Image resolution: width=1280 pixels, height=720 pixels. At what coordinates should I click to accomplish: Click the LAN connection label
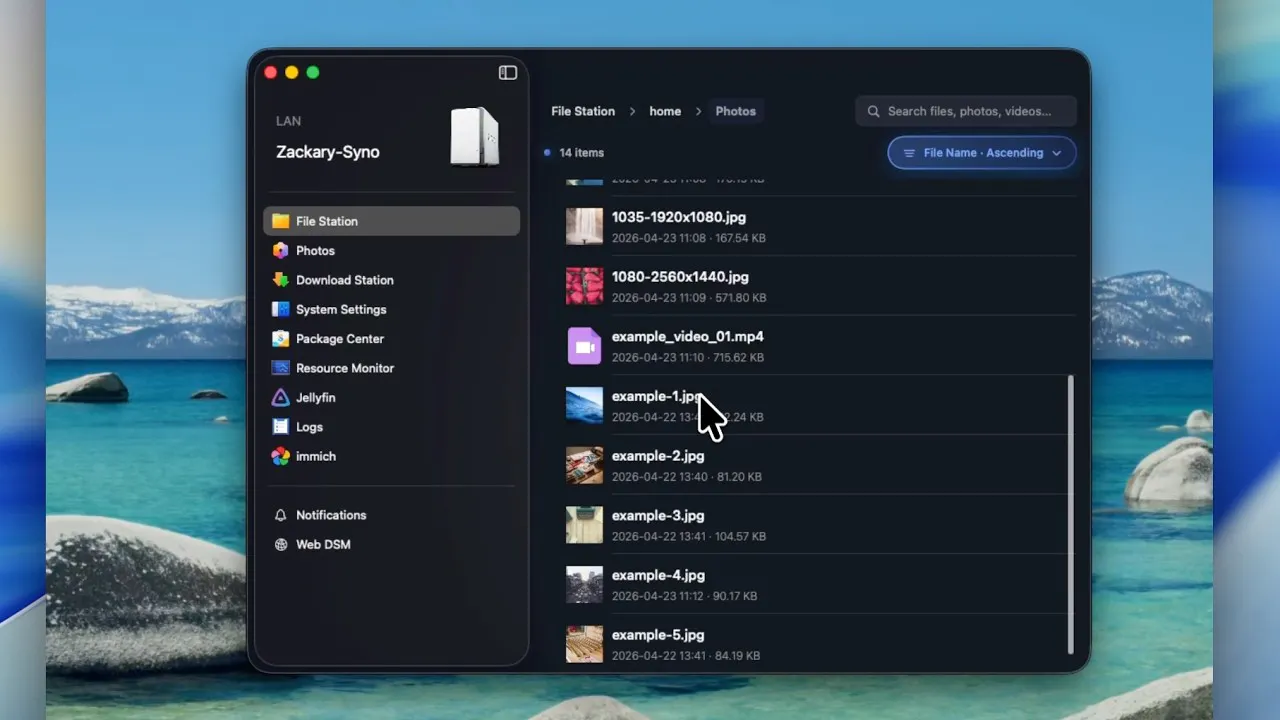(288, 121)
